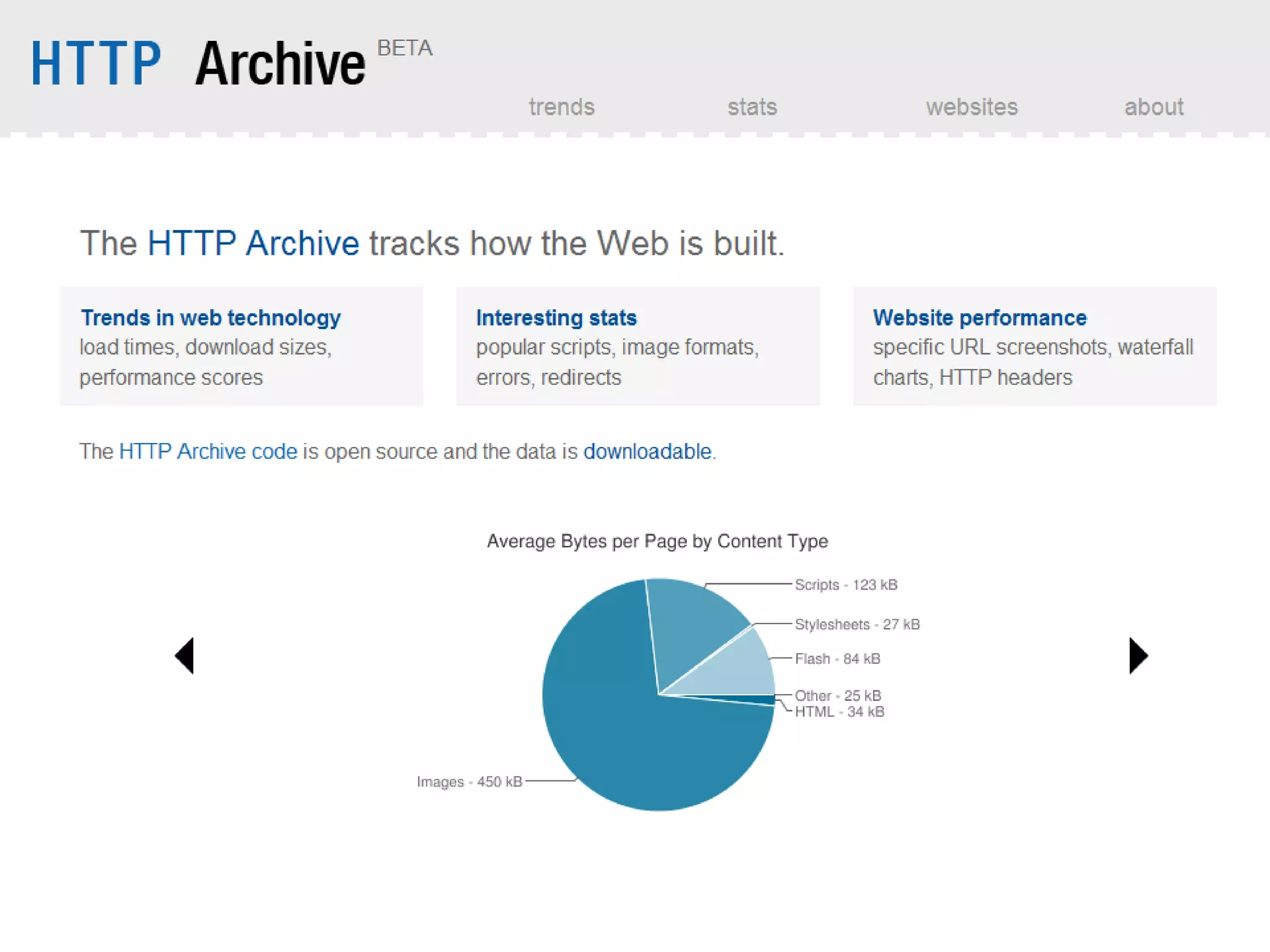Click the text popular scripts, image formats
1270x952 pixels.
[618, 347]
